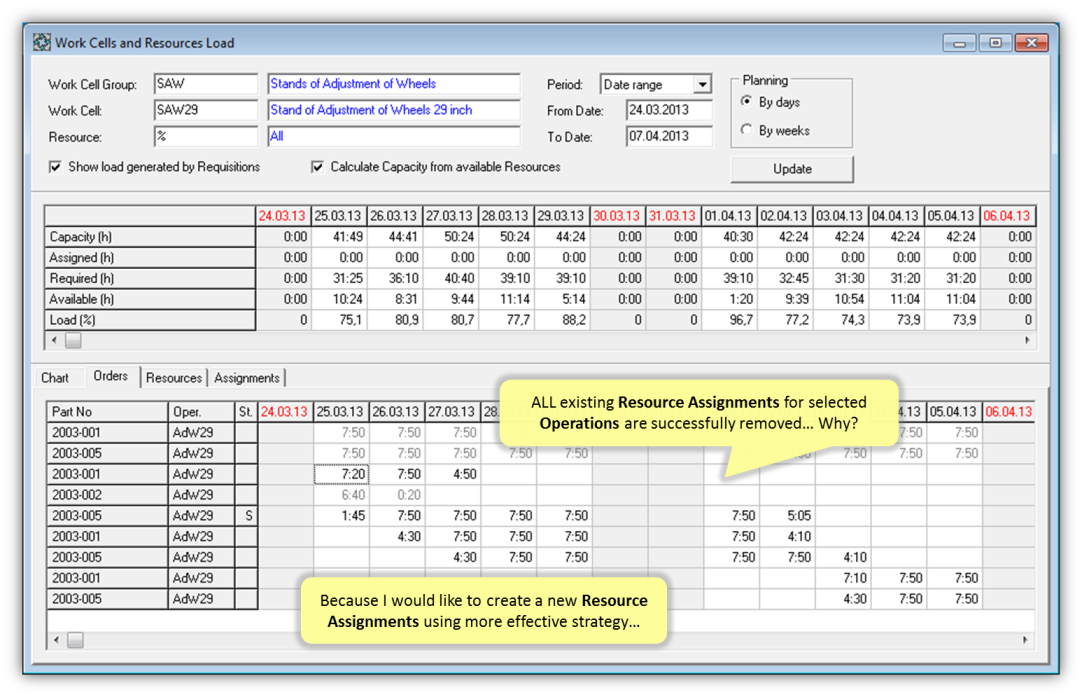Click the Work Cell code field SAW29

click(x=206, y=110)
